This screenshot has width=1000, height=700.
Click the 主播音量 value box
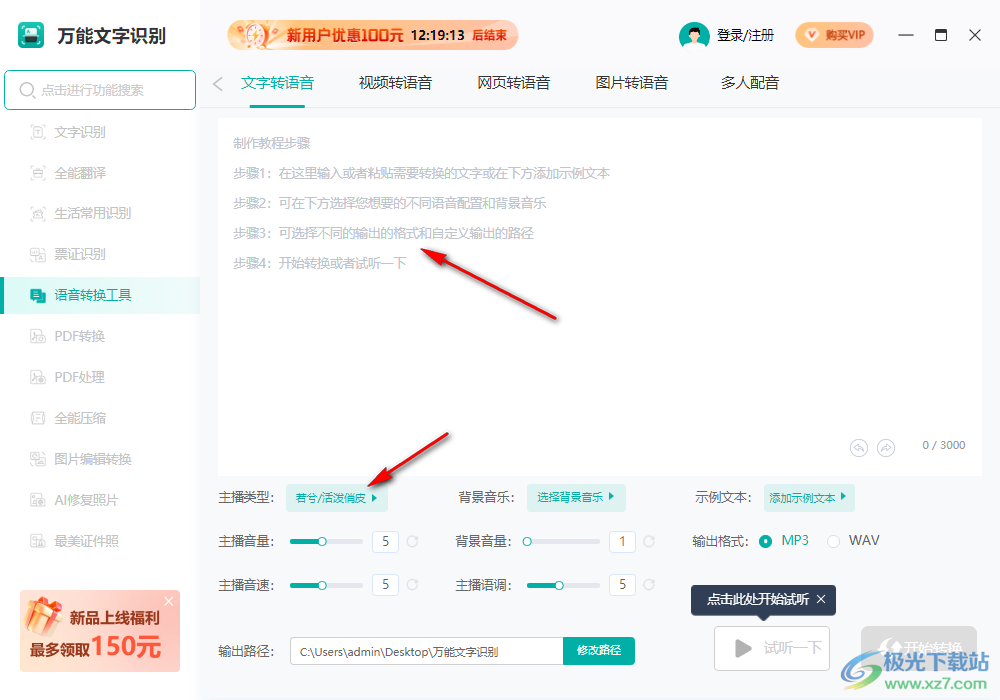pyautogui.click(x=385, y=541)
